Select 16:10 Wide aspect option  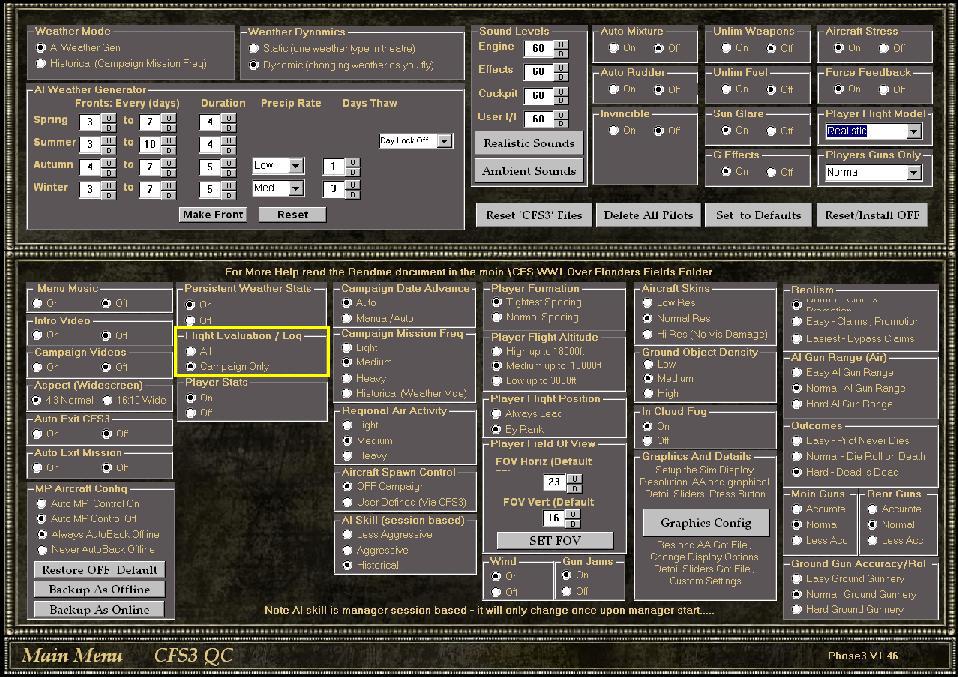[x=108, y=401]
